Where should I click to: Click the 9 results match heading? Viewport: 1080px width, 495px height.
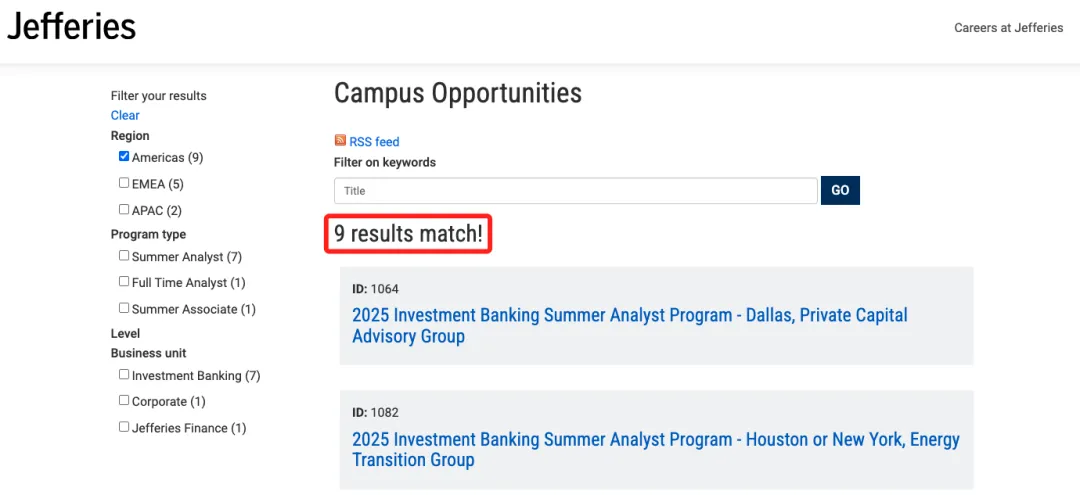[408, 234]
